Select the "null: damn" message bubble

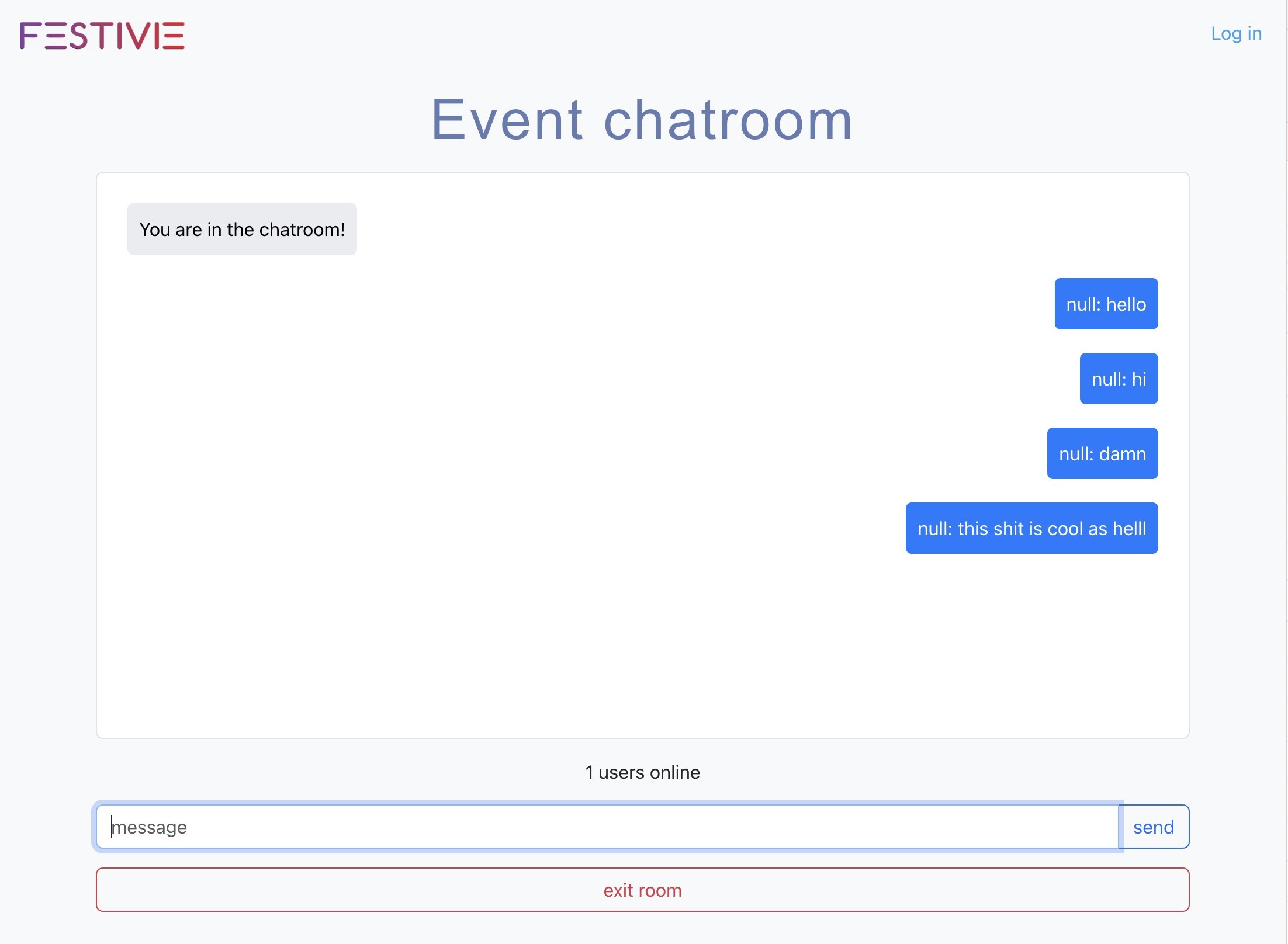(x=1102, y=454)
